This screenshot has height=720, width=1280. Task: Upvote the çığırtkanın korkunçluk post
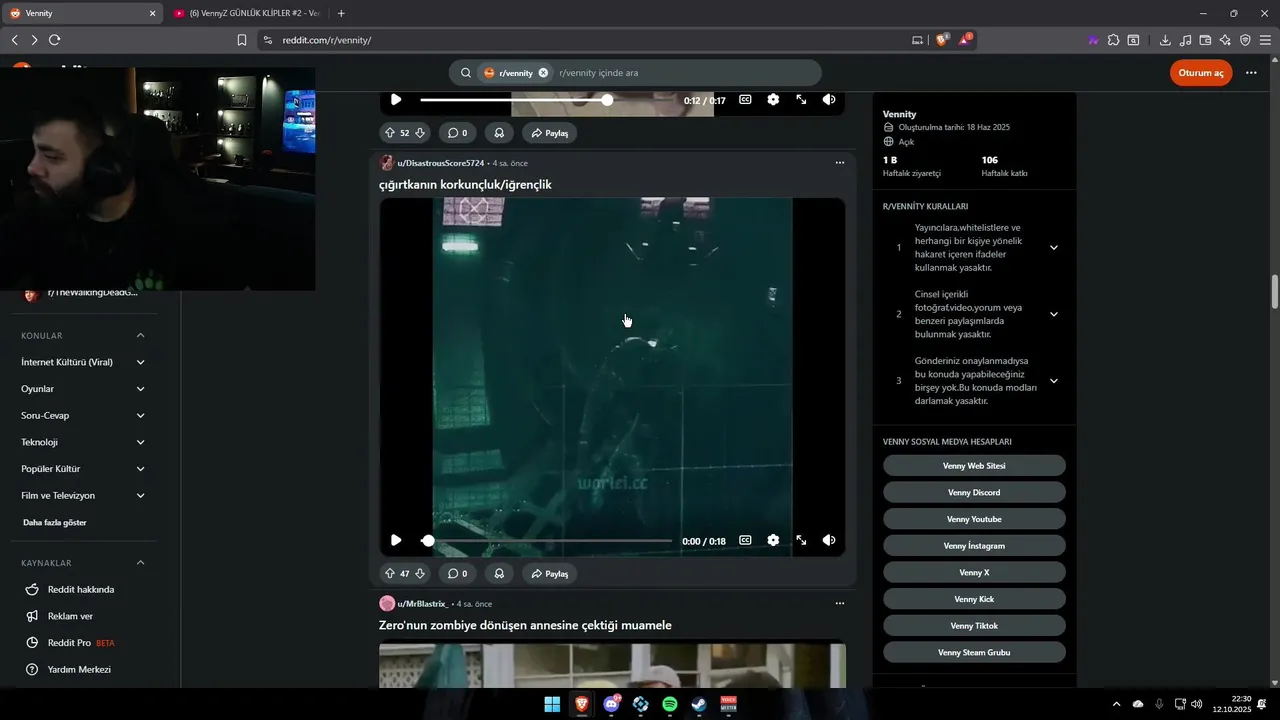390,574
